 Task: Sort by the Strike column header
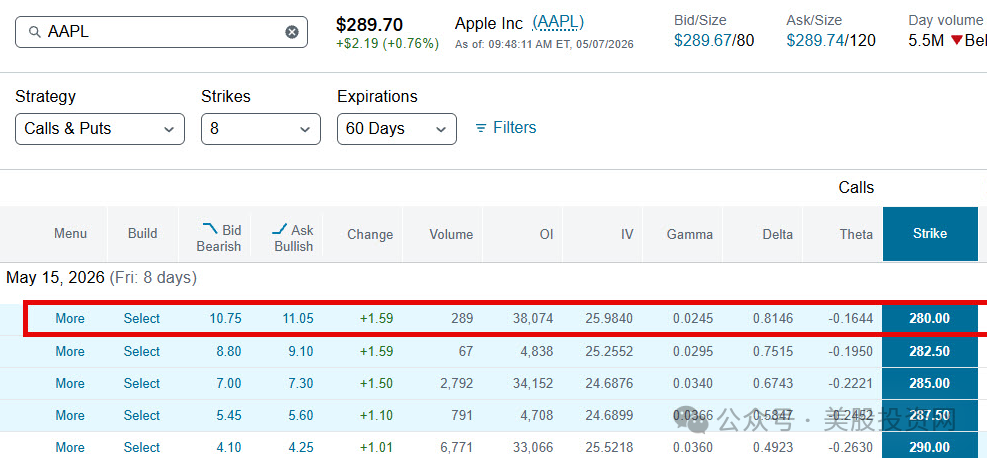tap(930, 233)
